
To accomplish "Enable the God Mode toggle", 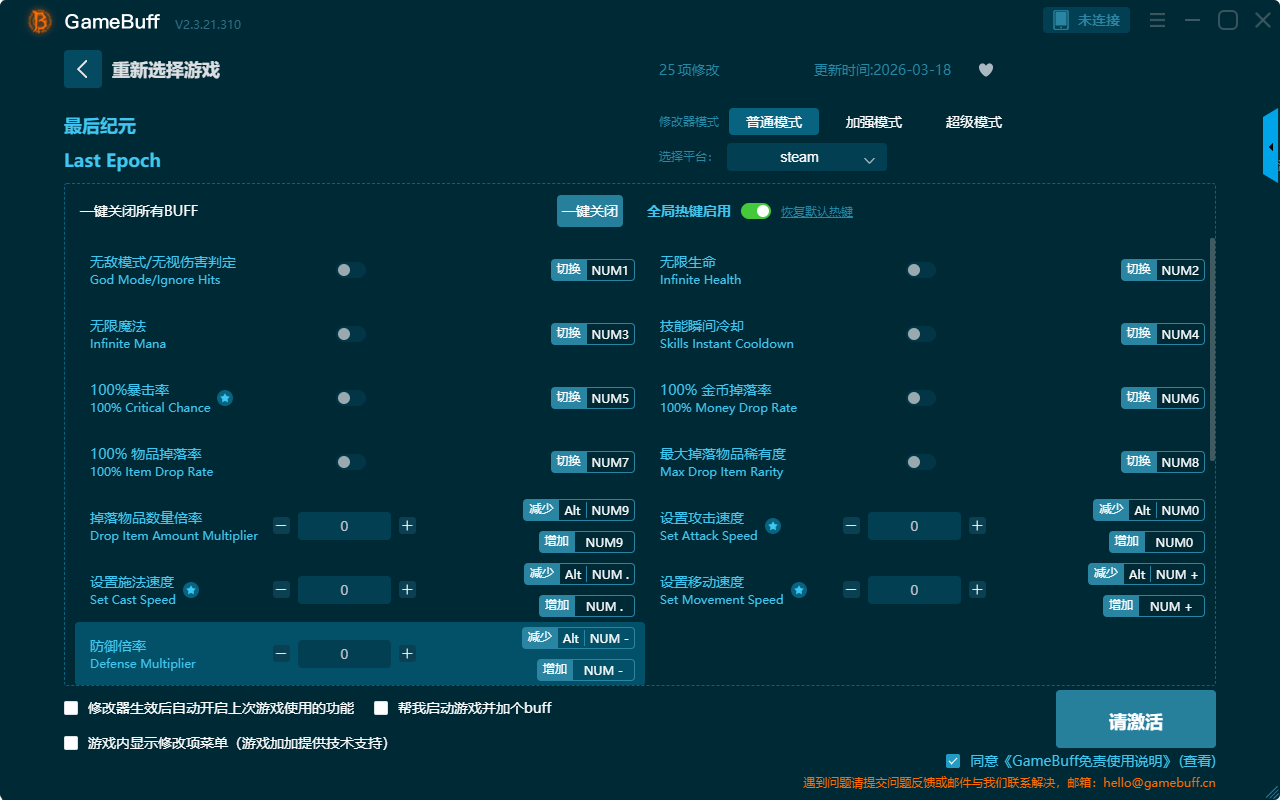I will (351, 270).
